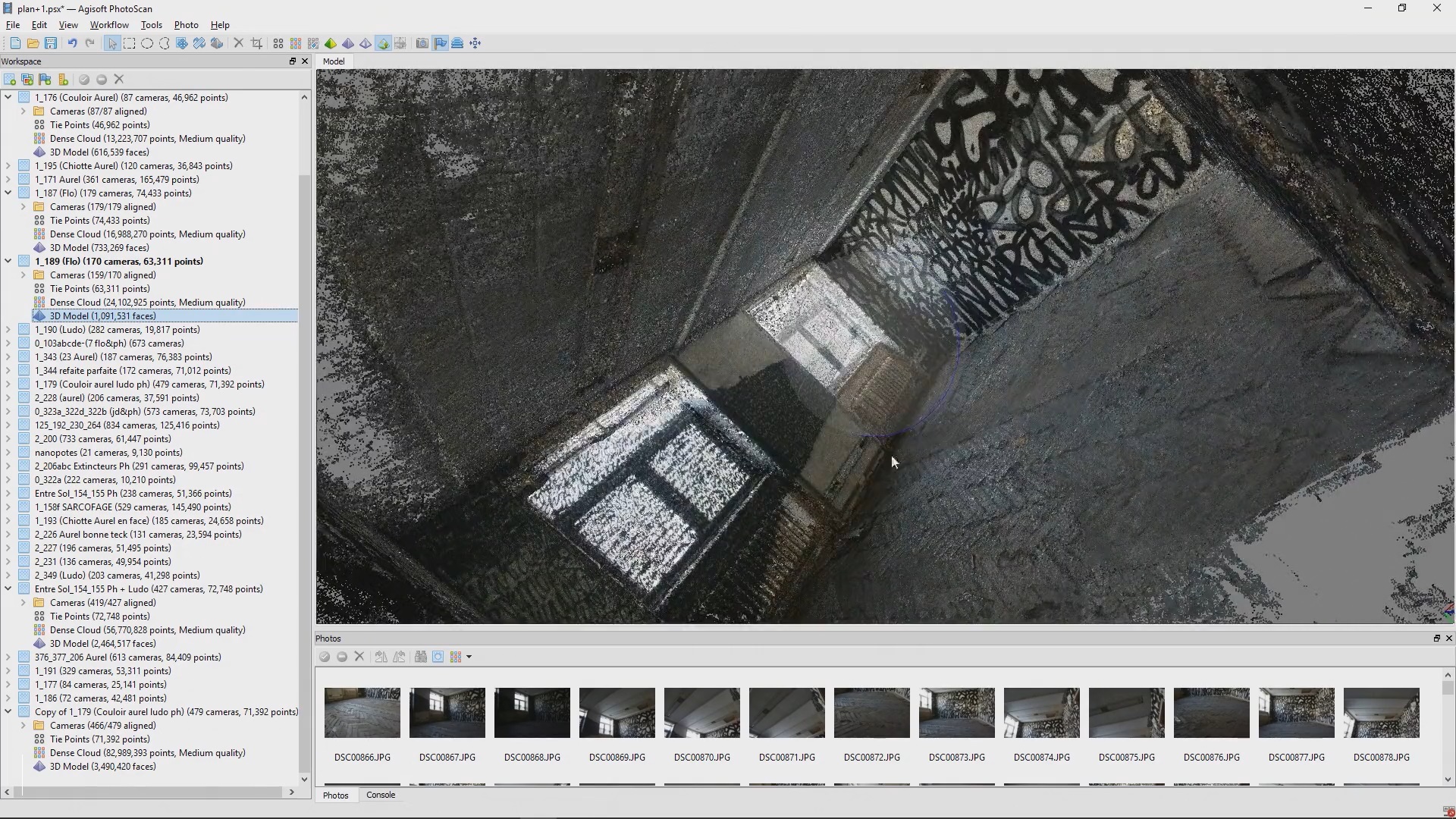Close the Photos pane
Image resolution: width=1456 pixels, height=819 pixels.
[1448, 639]
